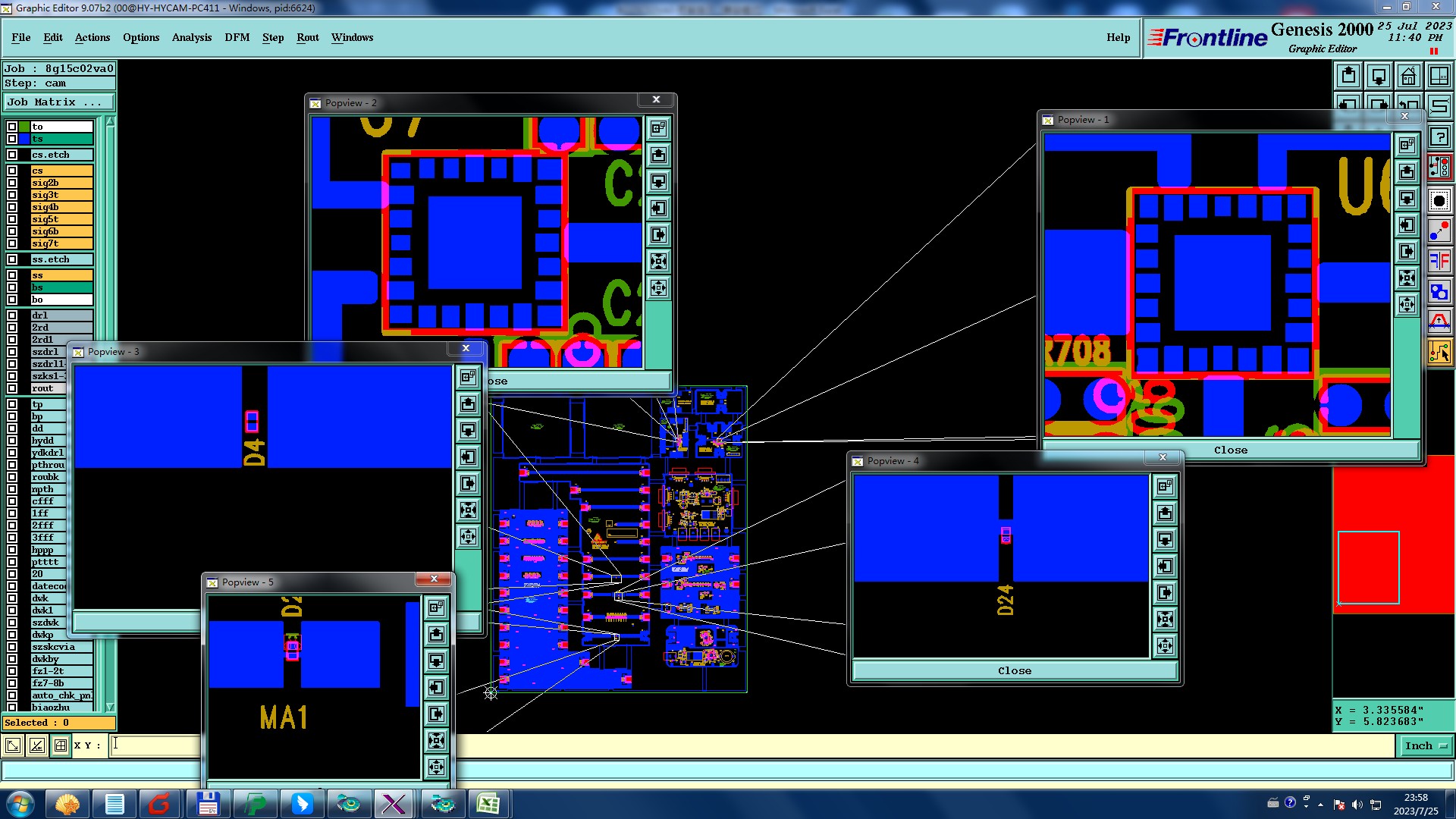The width and height of the screenshot is (1456, 819).
Task: Open the Inch units dropdown
Action: [x=1426, y=746]
